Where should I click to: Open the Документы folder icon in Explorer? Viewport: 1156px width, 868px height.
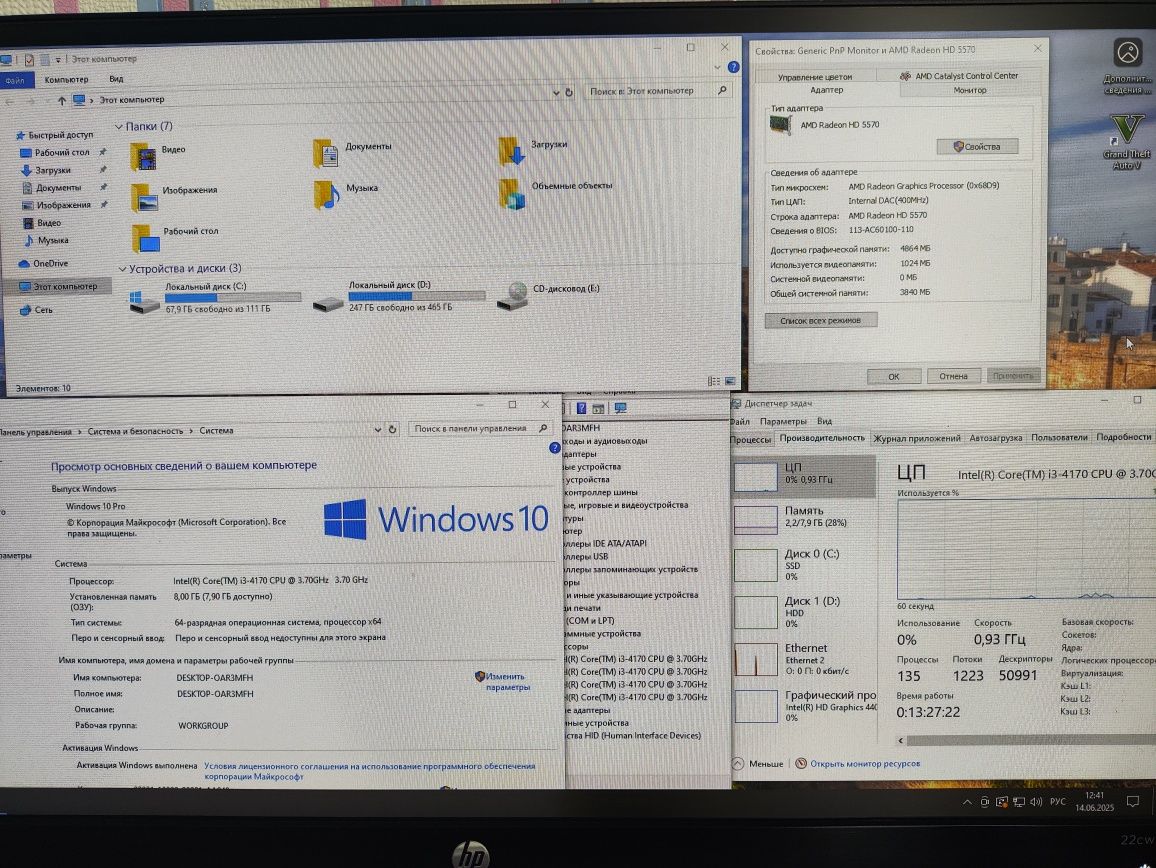click(325, 153)
